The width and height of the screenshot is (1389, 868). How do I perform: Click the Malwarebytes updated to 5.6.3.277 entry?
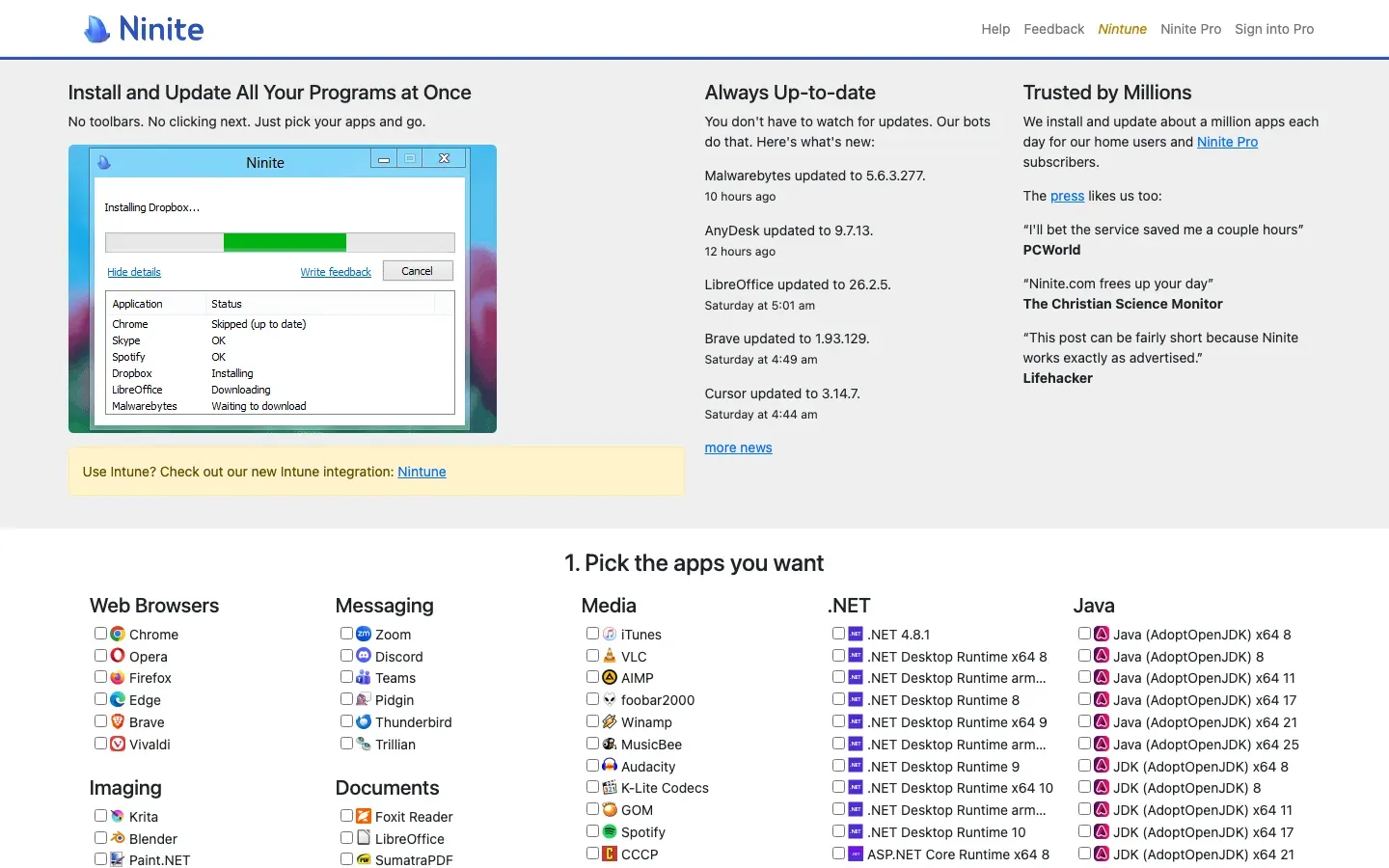click(815, 176)
